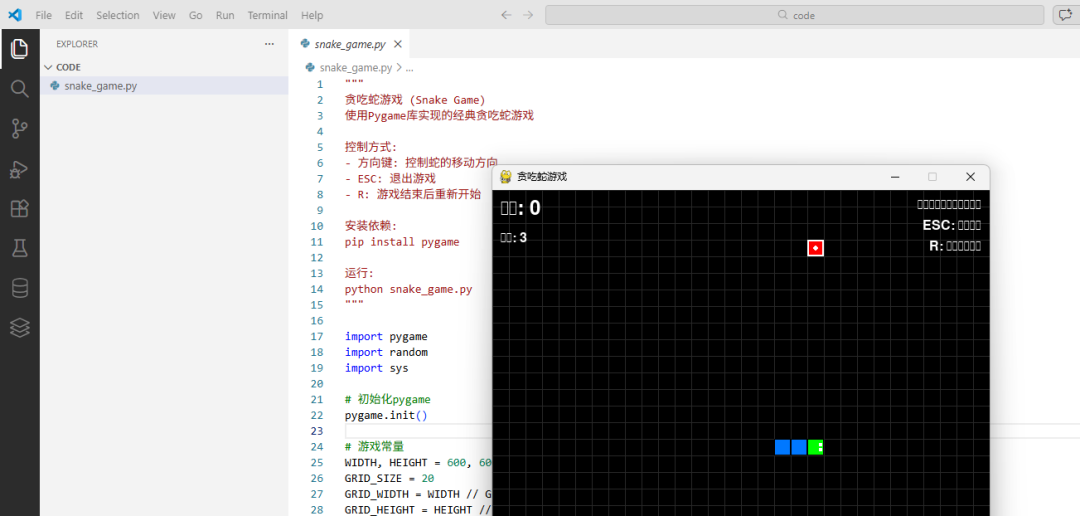
Task: Click the stacked layers icon in activity bar
Action: click(19, 328)
